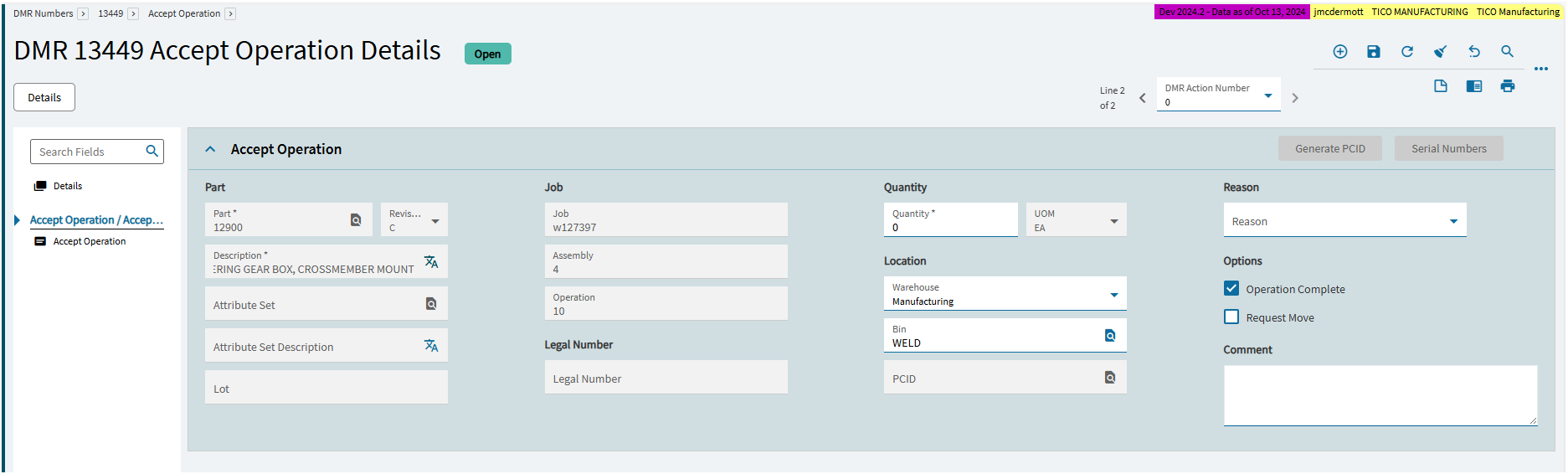Open the Bin field search icon
This screenshot has width=1568, height=474.
[x=1110, y=336]
